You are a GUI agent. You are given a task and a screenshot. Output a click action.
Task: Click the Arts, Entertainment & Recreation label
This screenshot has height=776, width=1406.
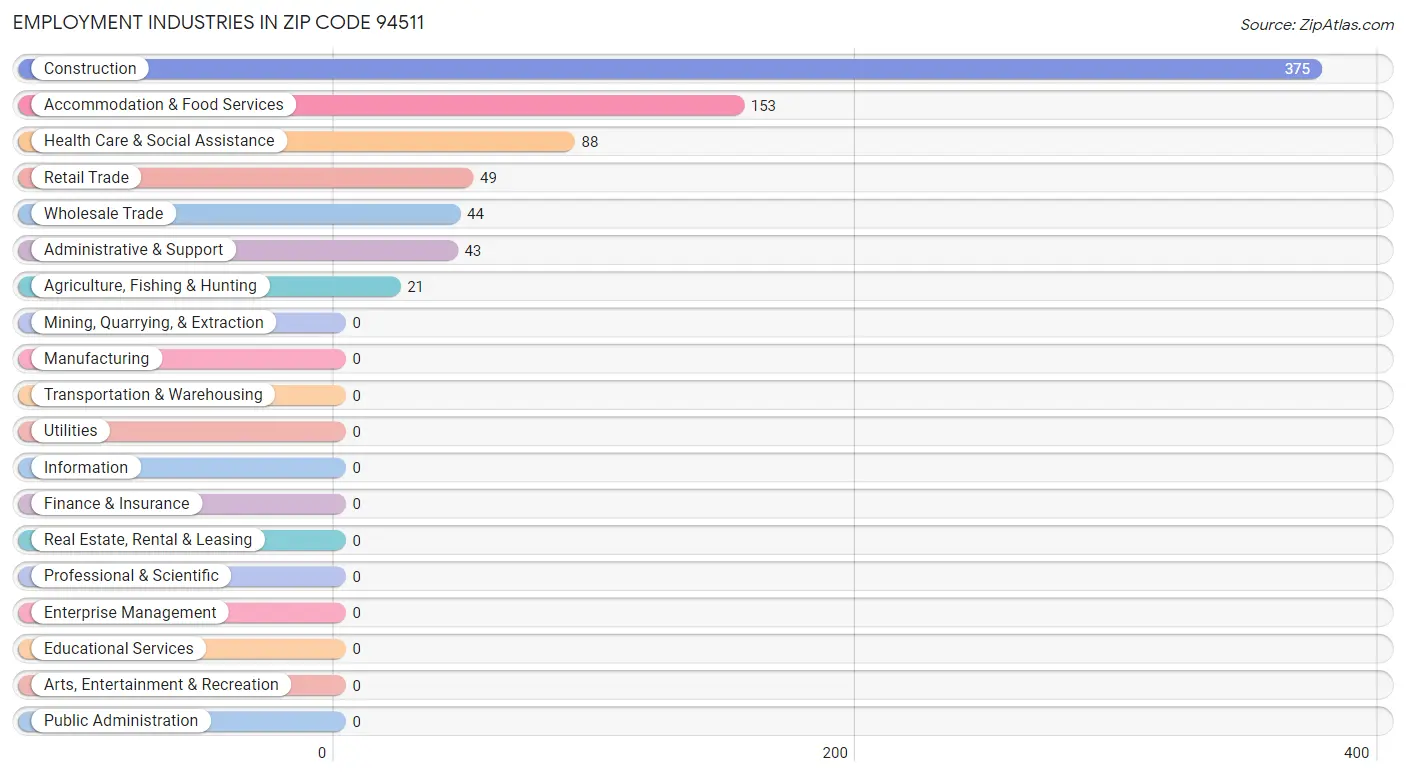161,685
